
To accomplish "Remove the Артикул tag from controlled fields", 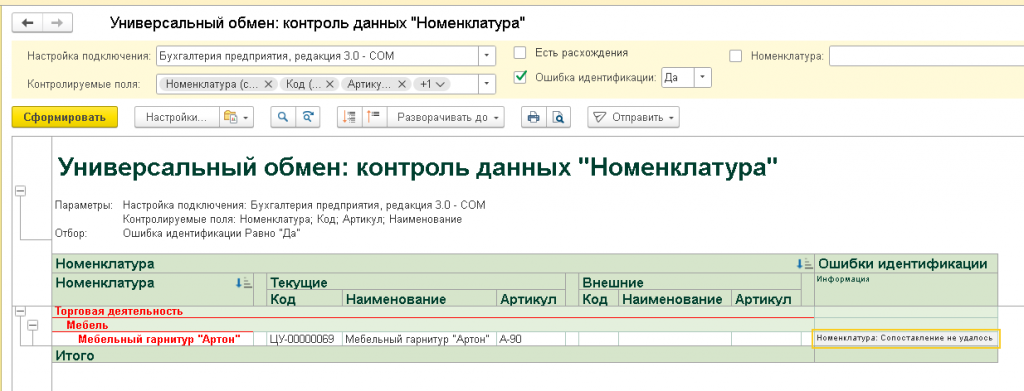I will (x=402, y=84).
